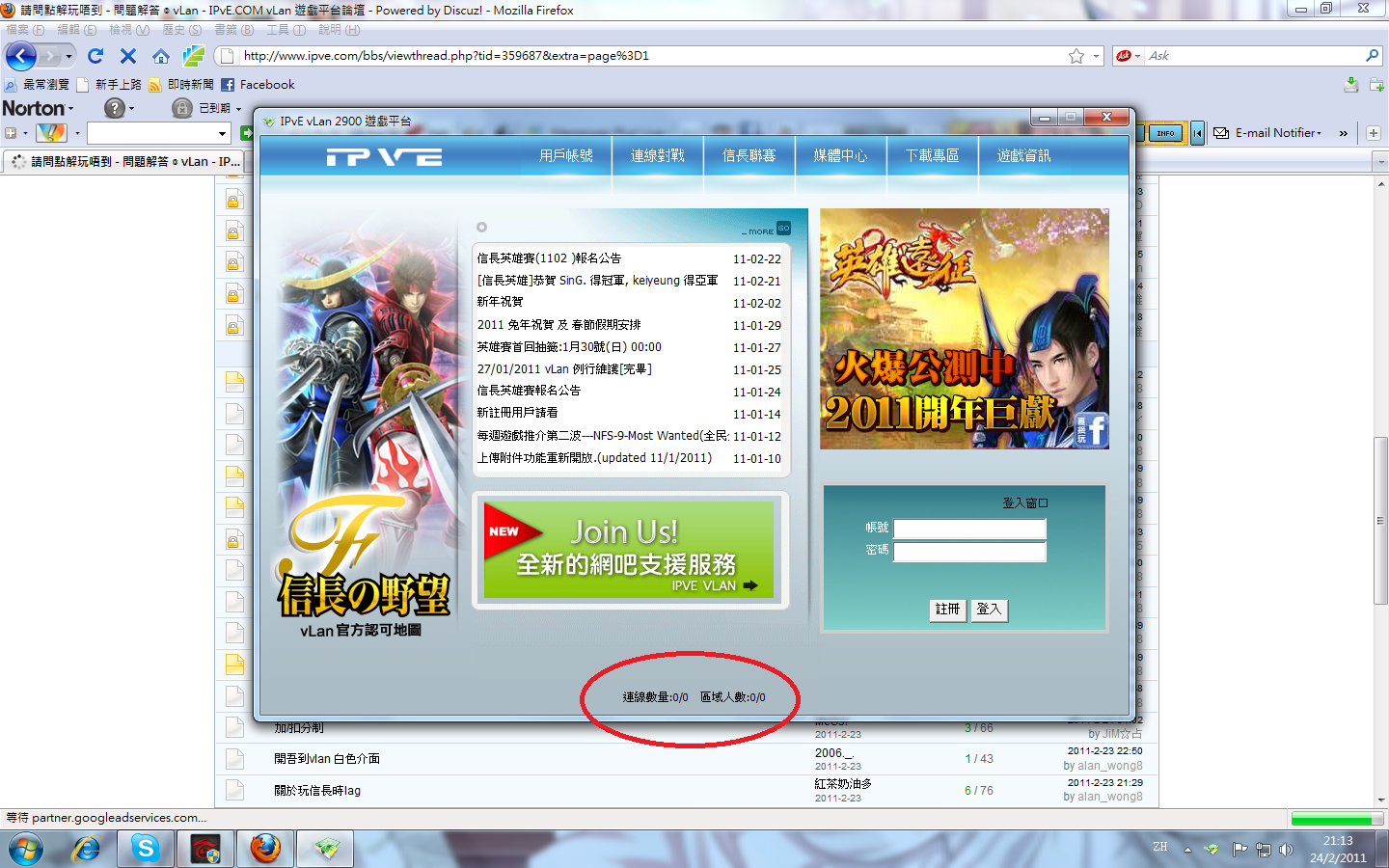
Task: Open Windows Start menu
Action: [25, 850]
